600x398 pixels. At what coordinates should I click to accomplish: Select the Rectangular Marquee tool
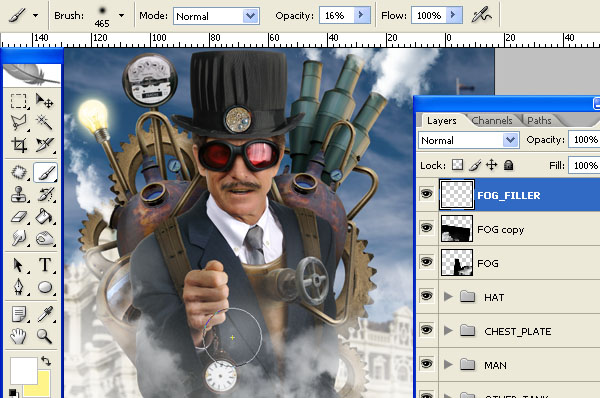pyautogui.click(x=18, y=101)
